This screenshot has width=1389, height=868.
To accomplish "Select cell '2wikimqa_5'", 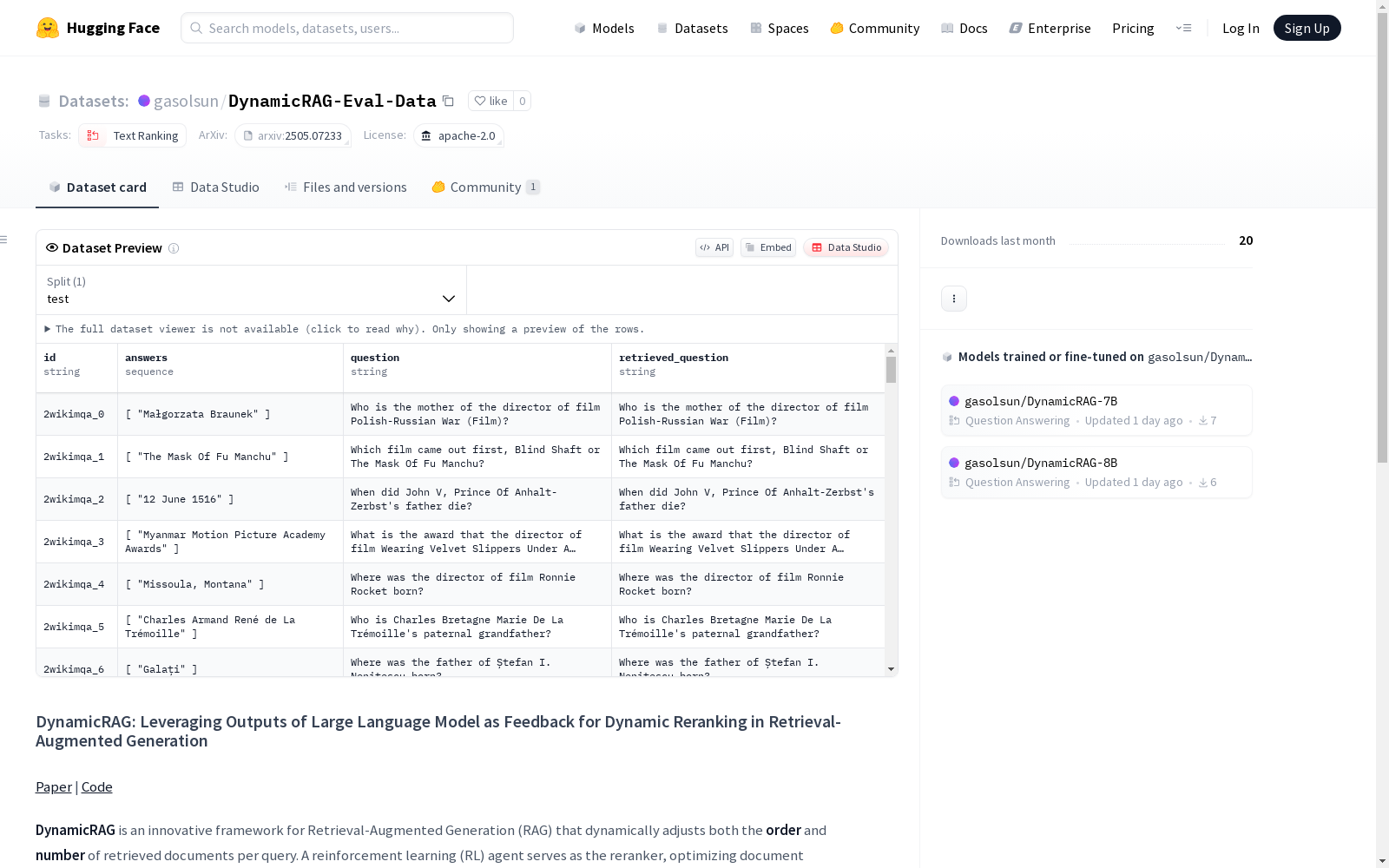I will [77, 627].
